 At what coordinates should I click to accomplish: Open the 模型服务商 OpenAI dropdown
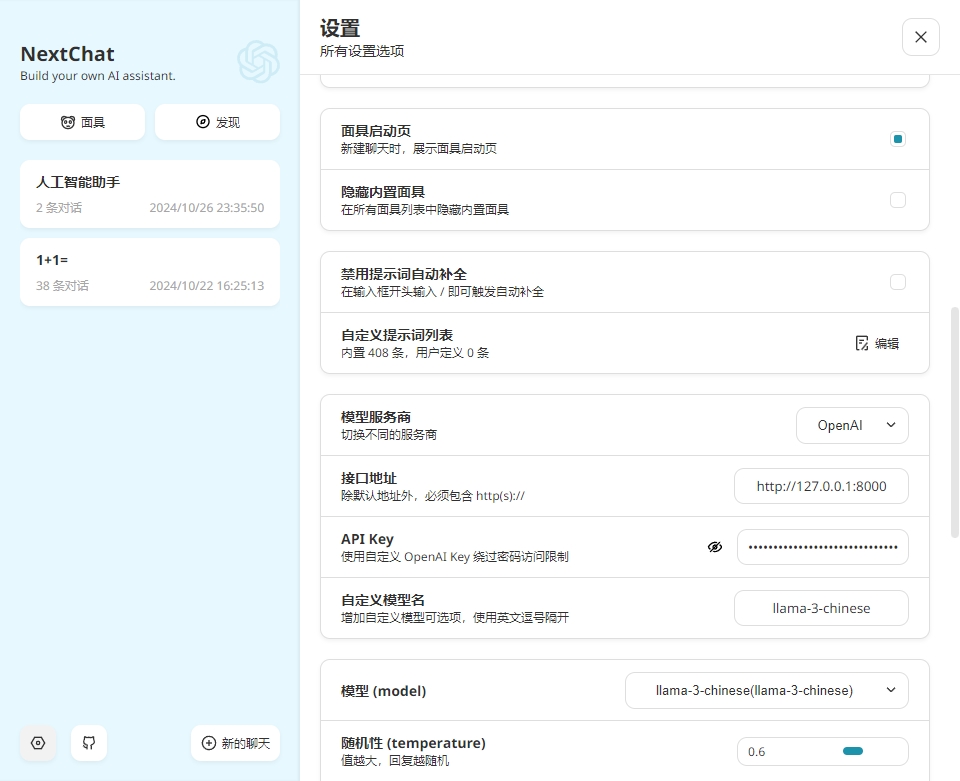(x=852, y=425)
